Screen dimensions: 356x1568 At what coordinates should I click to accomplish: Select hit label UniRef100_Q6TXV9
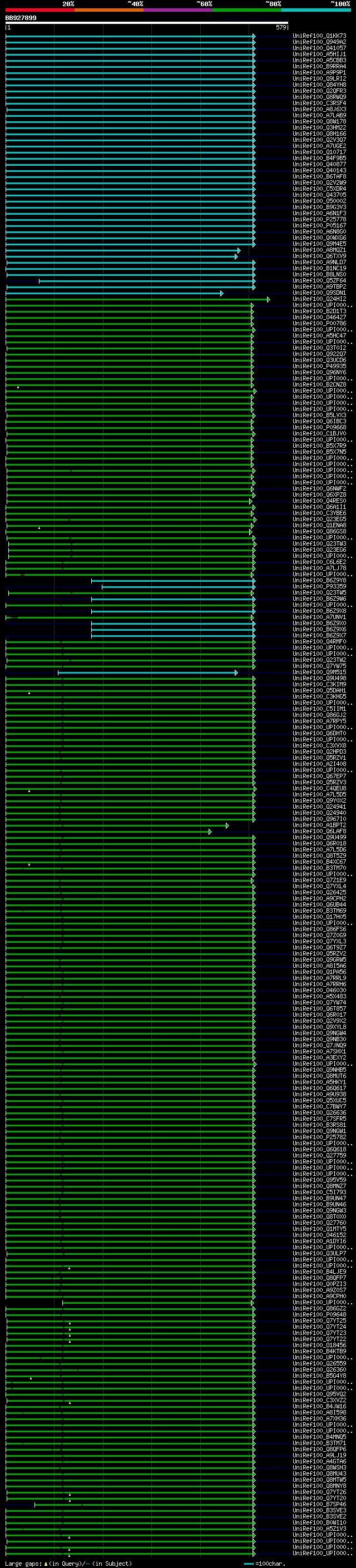[319, 256]
